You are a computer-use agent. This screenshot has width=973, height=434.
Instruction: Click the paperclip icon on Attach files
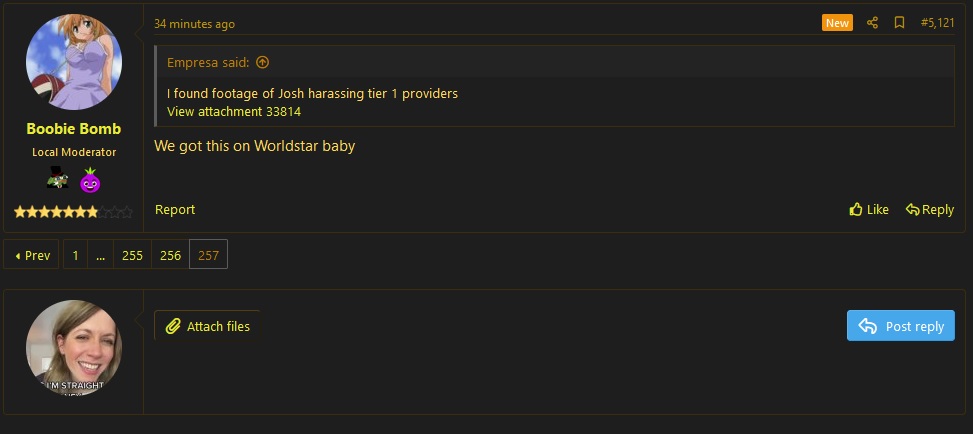coord(173,326)
